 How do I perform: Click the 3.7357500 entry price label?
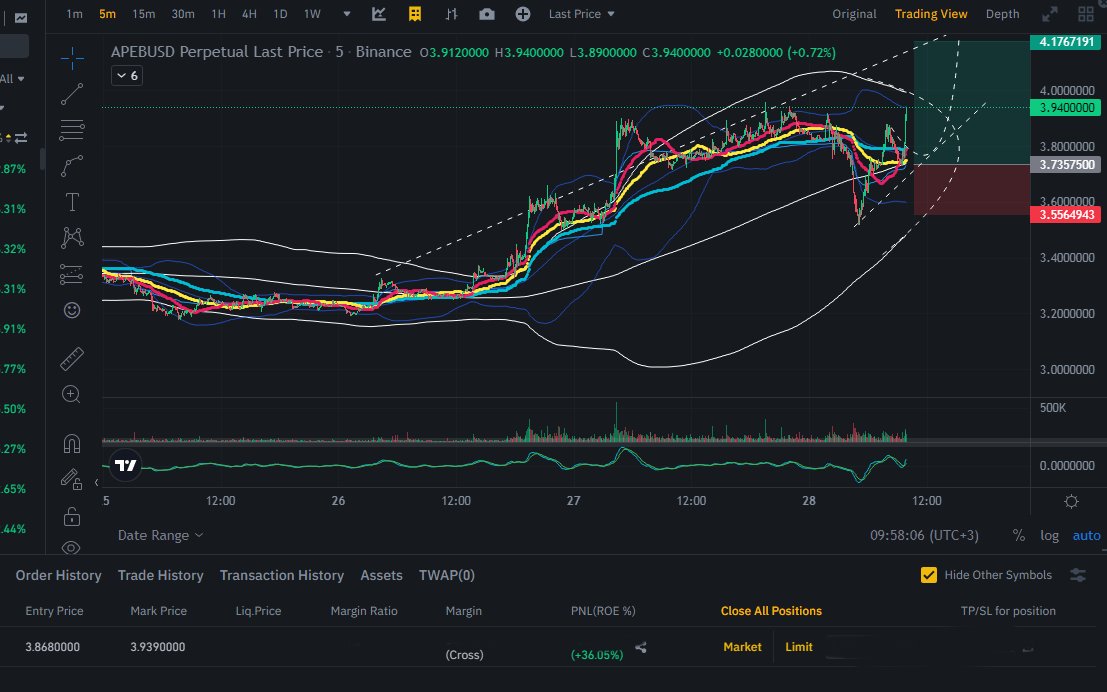click(1067, 165)
